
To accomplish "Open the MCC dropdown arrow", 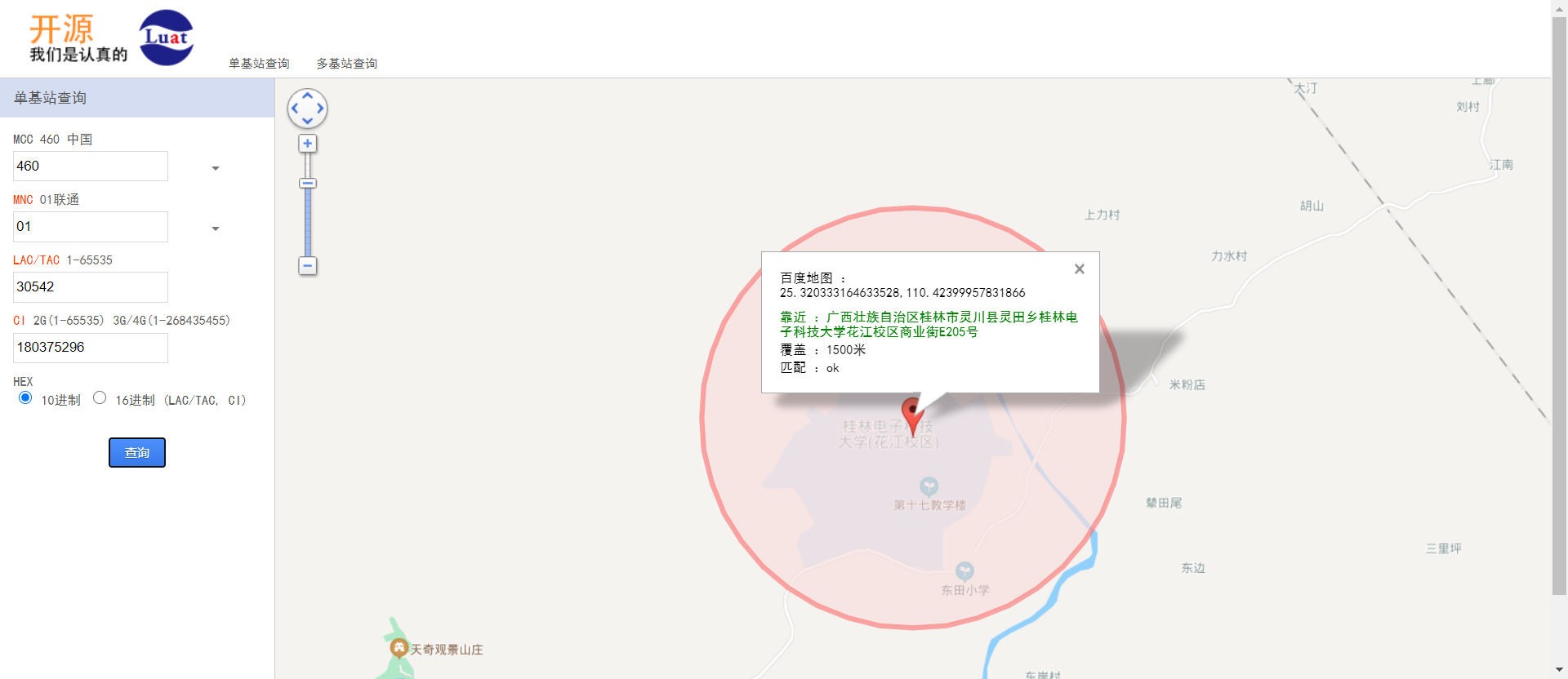I will (216, 168).
